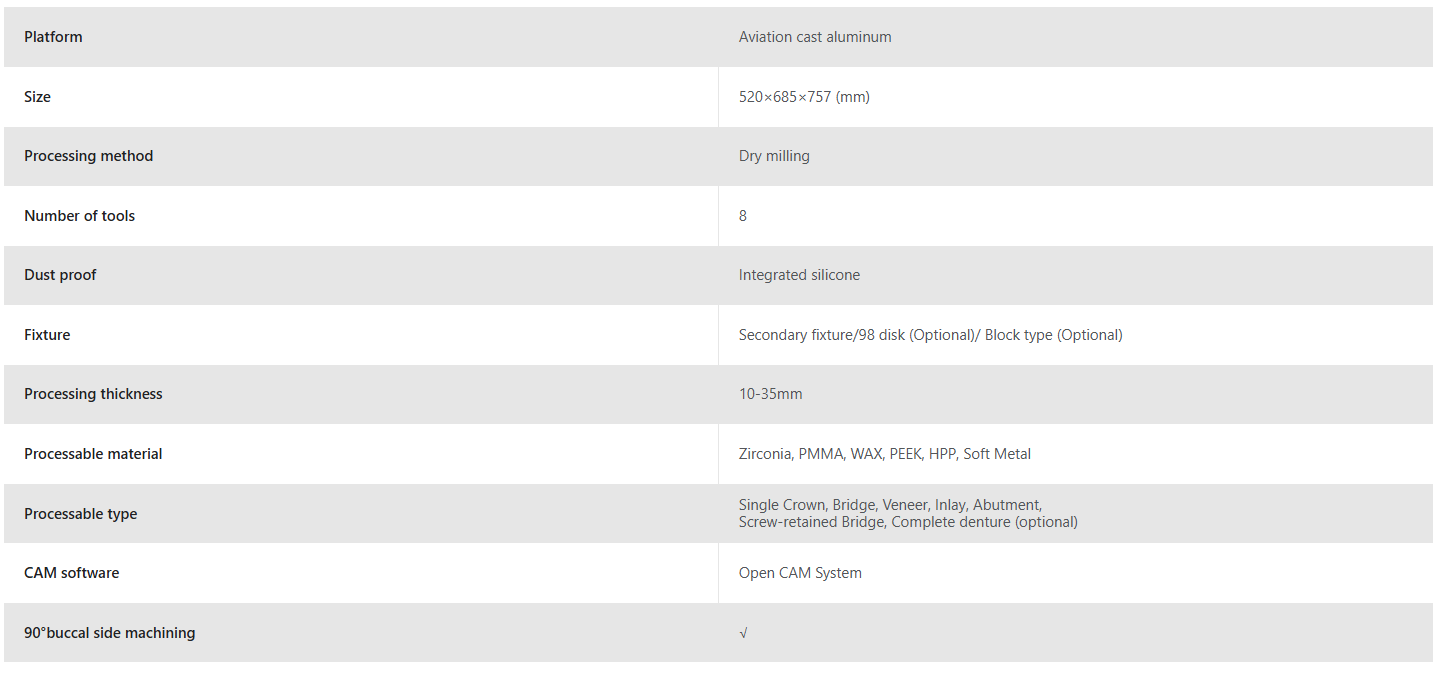Click the "Number of tools" label
Viewport: 1441px width, 674px height.
pos(79,216)
